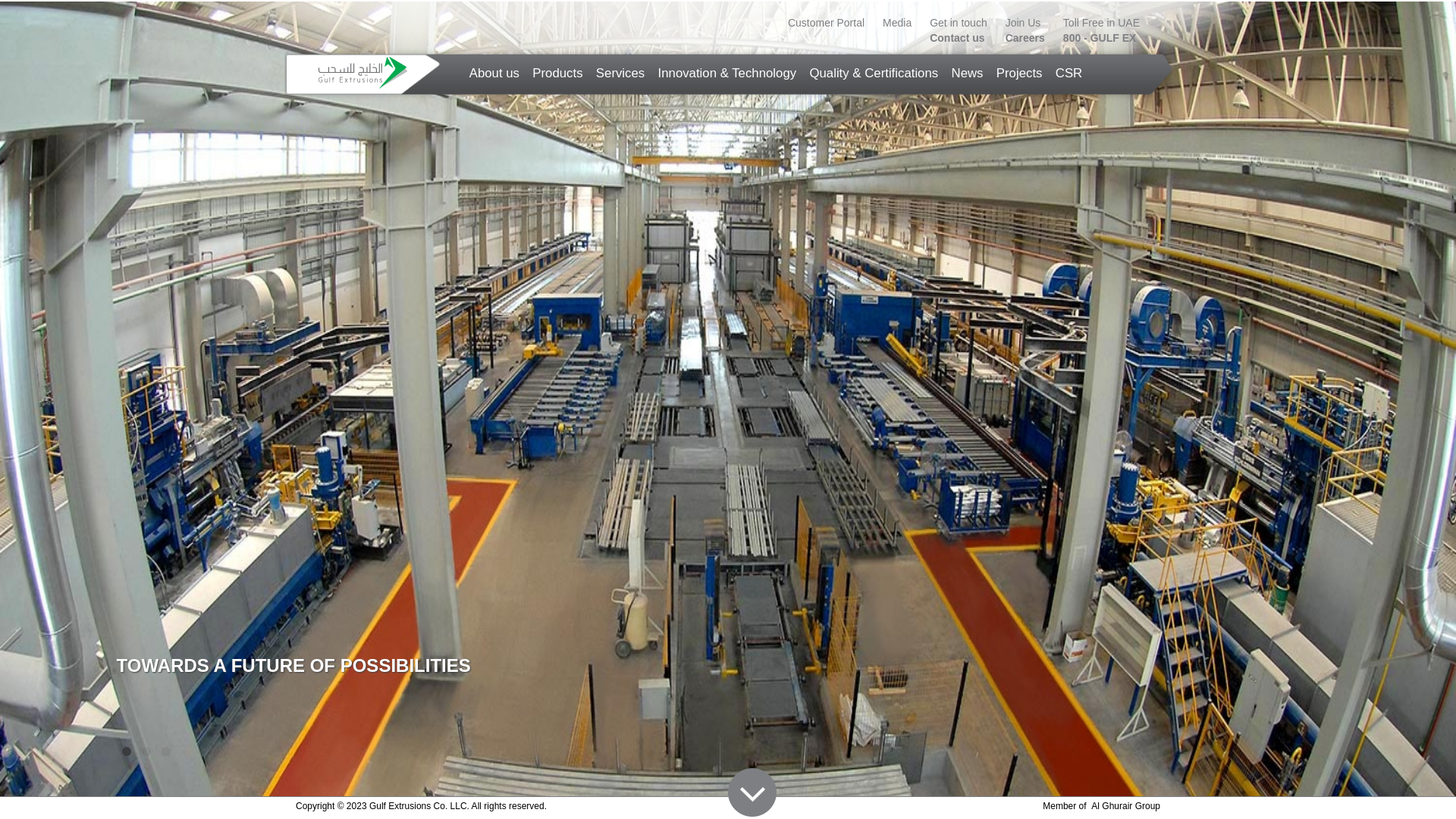Open the Al Ghurair Group link
Image resolution: width=1456 pixels, height=819 pixels.
(x=1125, y=806)
